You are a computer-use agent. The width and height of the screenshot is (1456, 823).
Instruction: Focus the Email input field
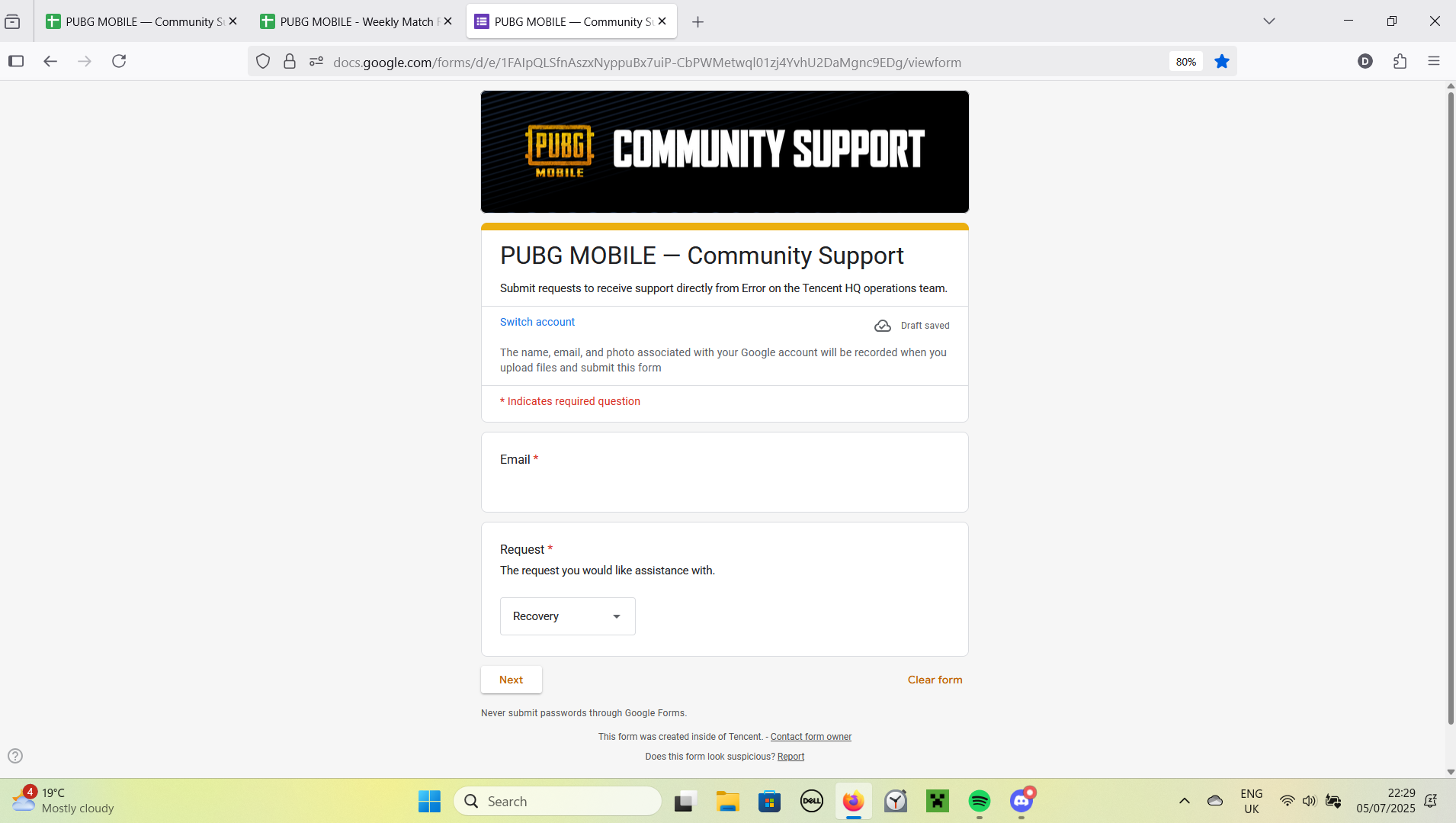725,487
